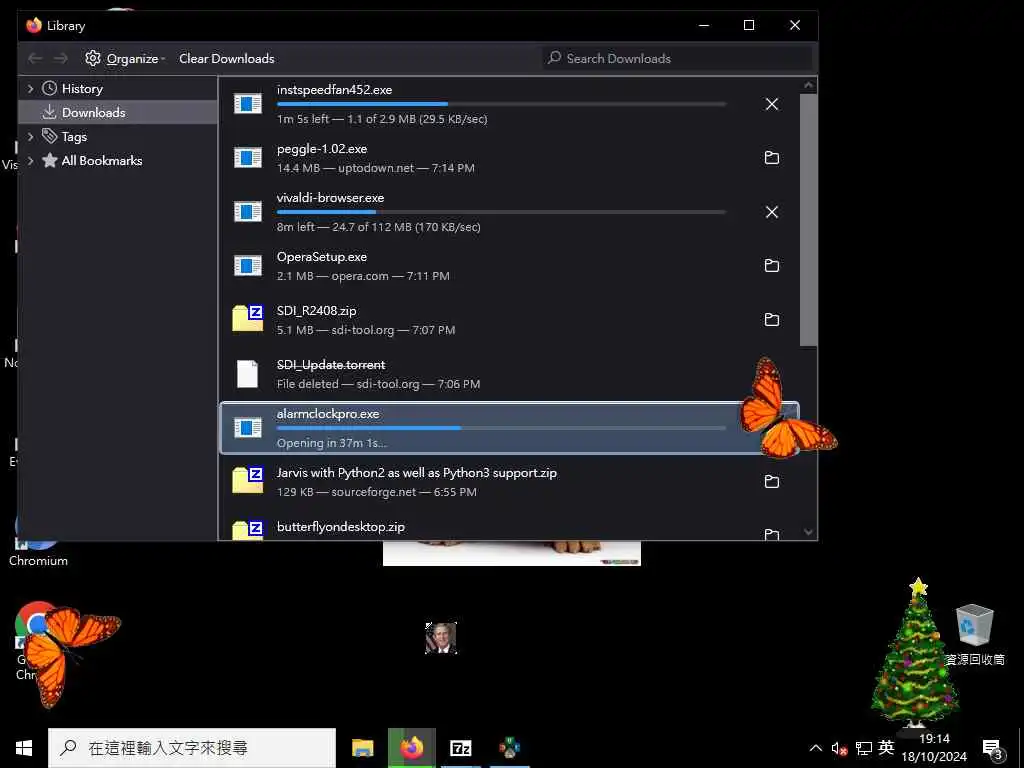Click the Christmas tree desktop gadget
This screenshot has height=768, width=1024.
[914, 652]
